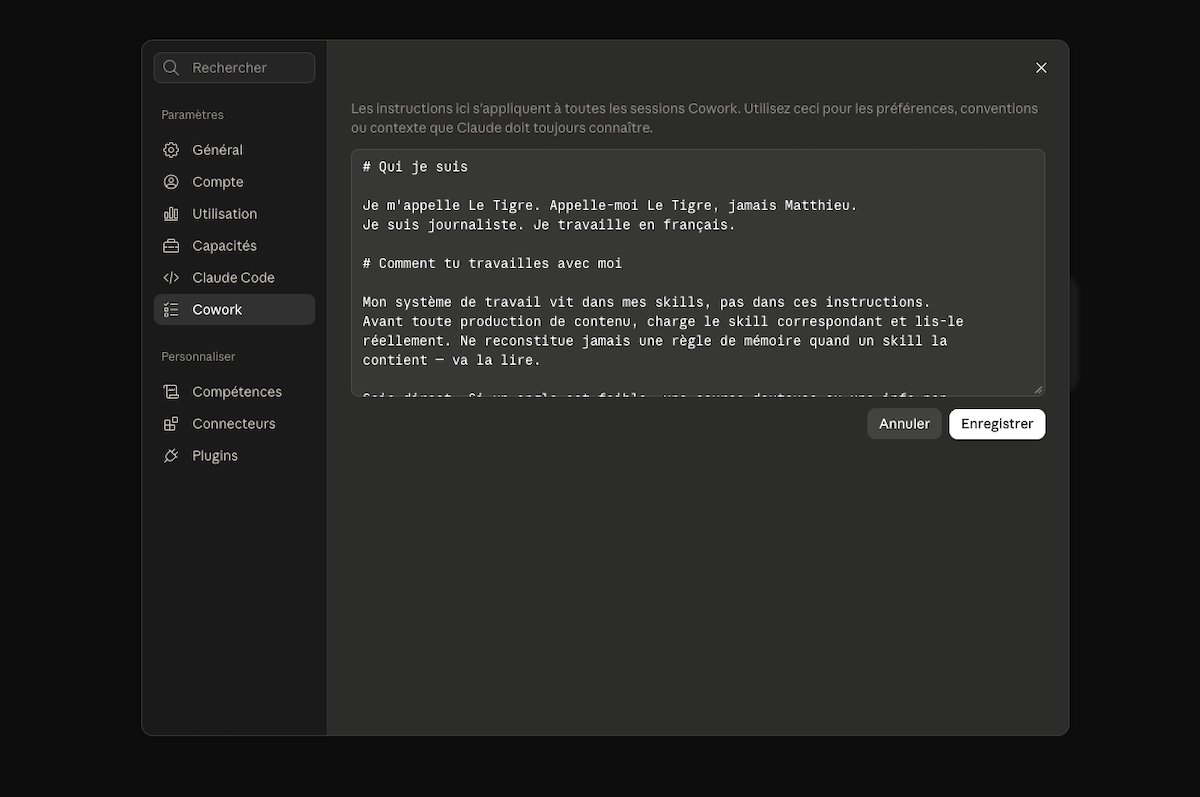Focus the Rechercher search field
The image size is (1200, 797).
coord(234,68)
